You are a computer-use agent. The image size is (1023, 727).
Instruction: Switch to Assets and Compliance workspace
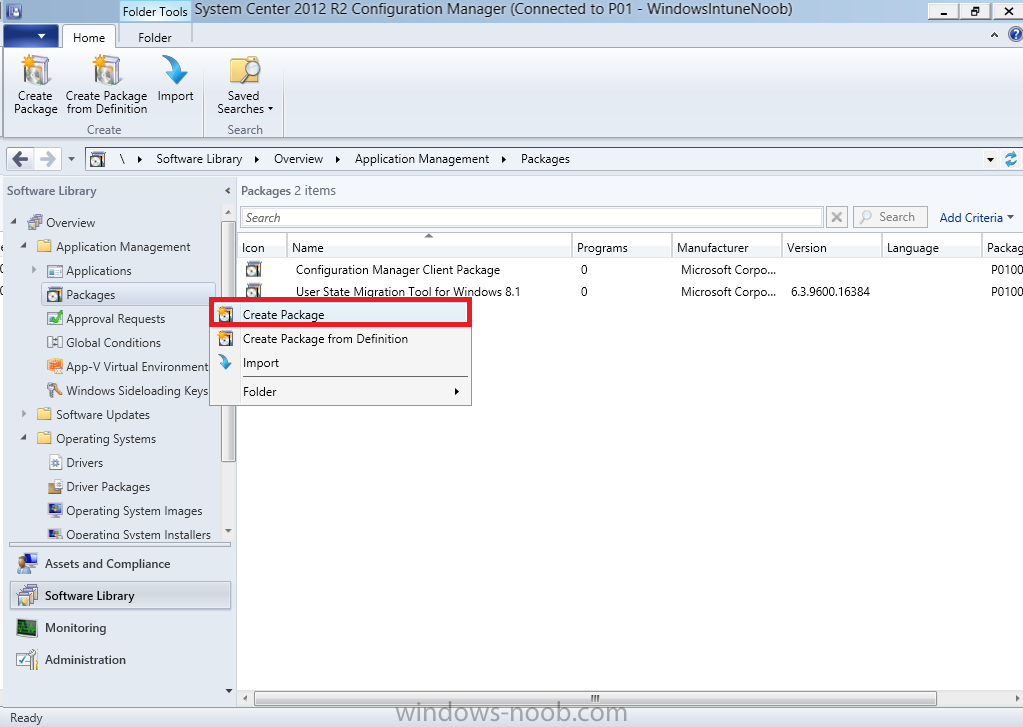point(121,564)
